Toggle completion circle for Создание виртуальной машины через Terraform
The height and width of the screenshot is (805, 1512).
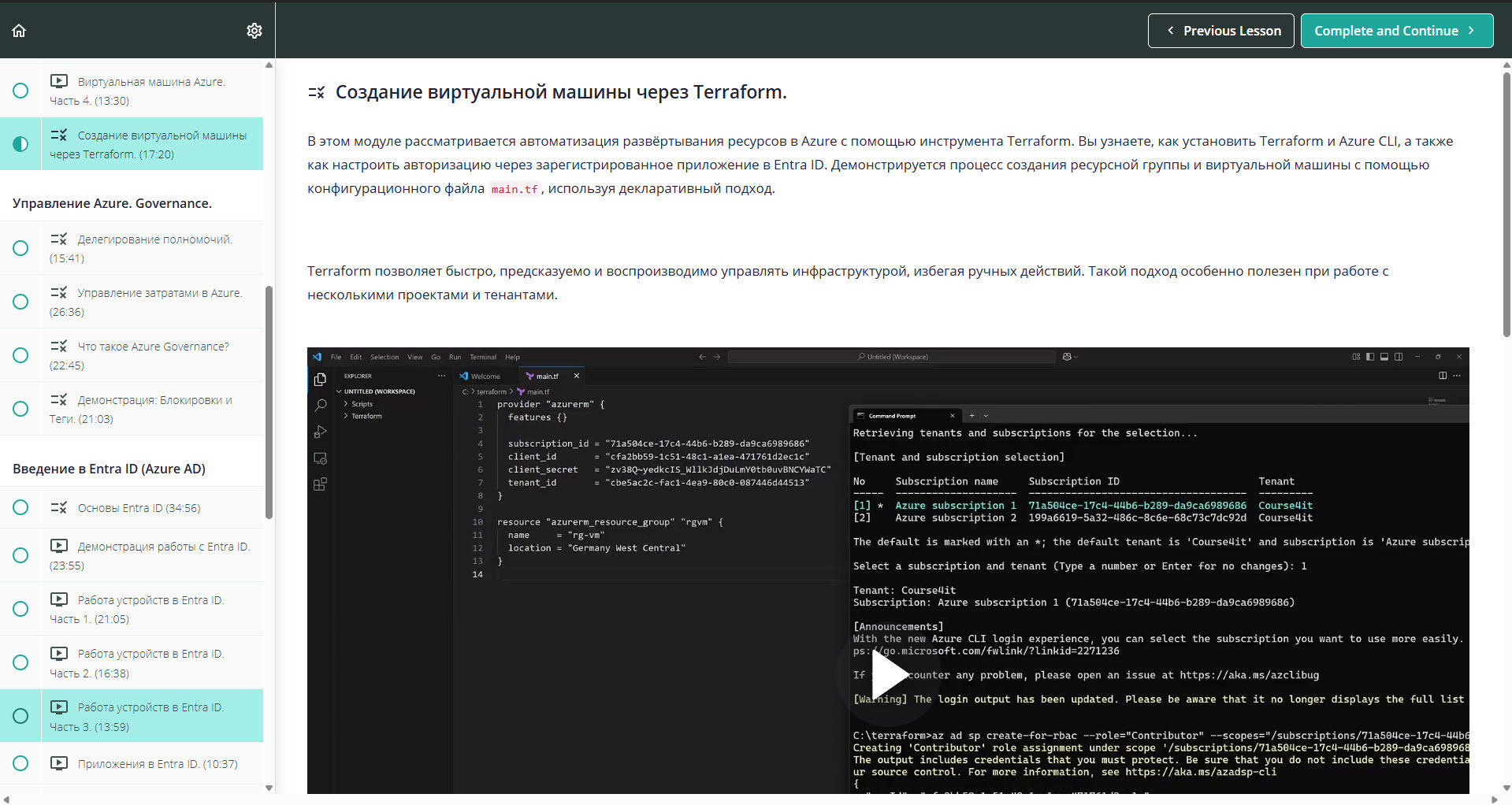20,144
